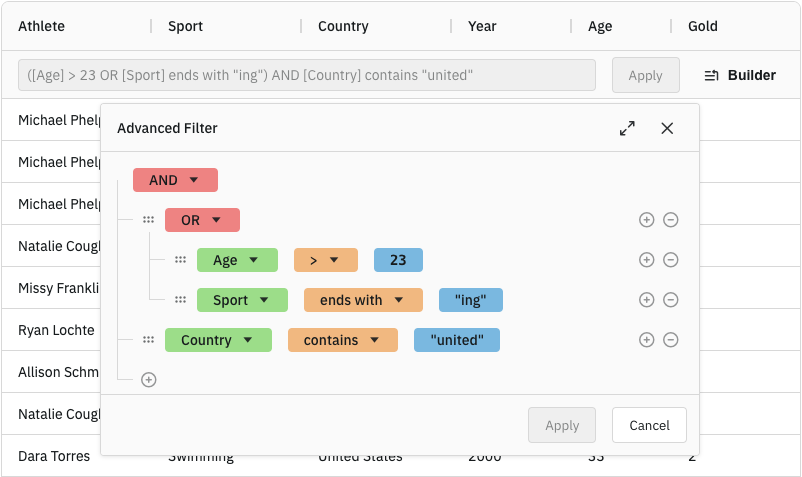Open the 'contains' operator dropdown

(x=342, y=340)
